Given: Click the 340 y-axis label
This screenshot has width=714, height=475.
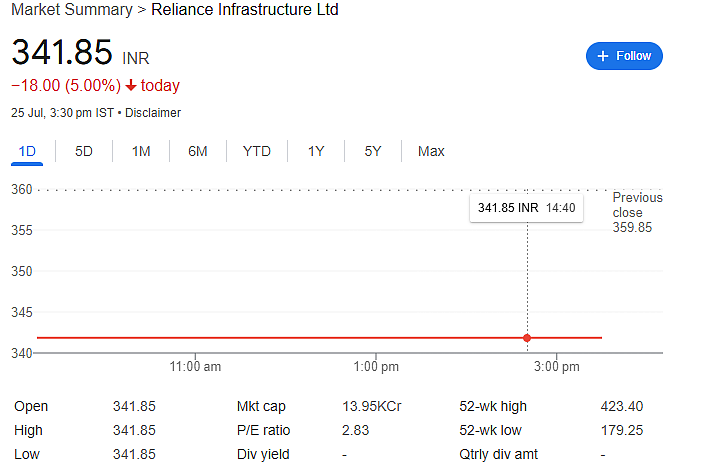Looking at the screenshot, I should click(x=22, y=353).
